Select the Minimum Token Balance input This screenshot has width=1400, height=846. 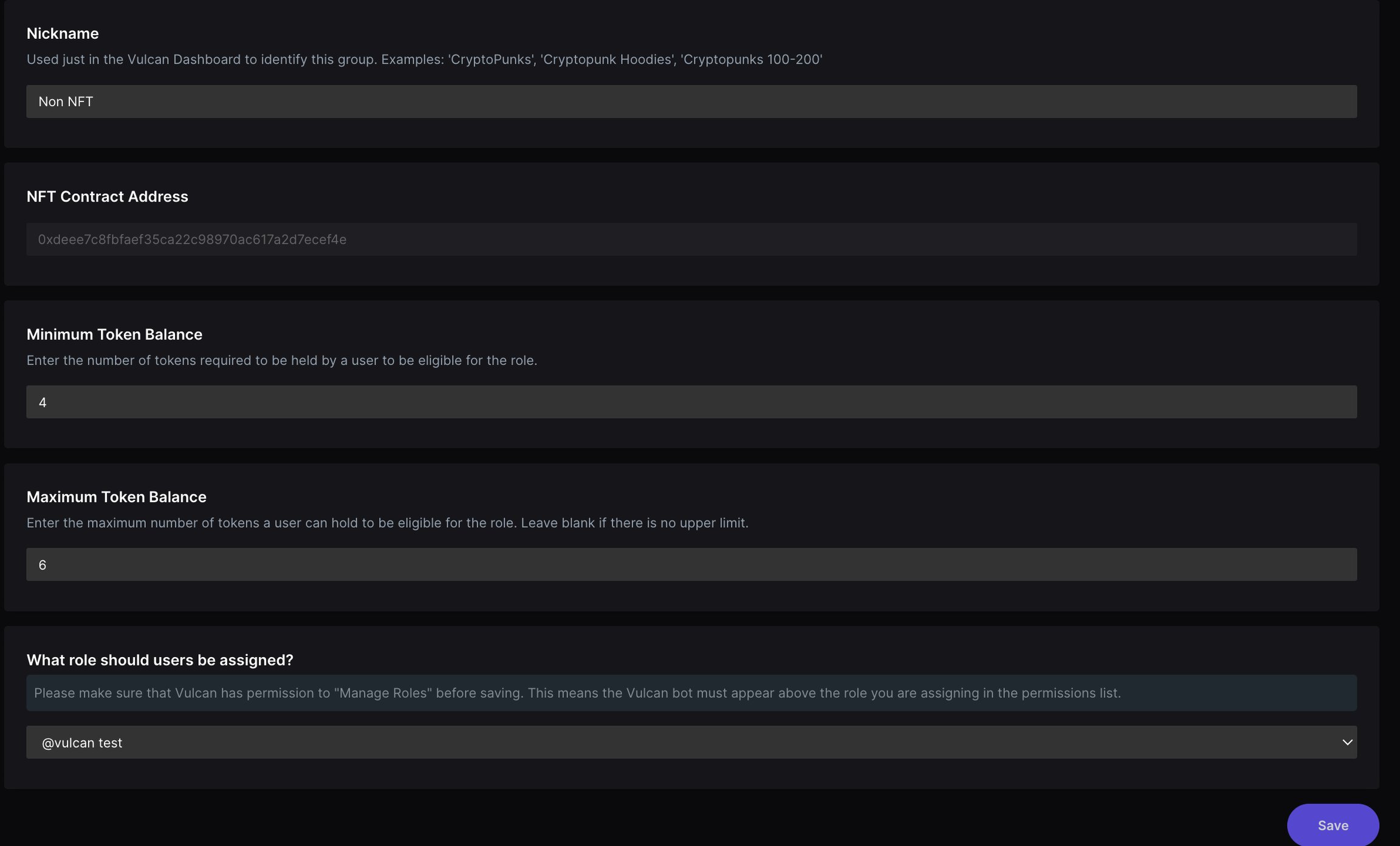(691, 402)
